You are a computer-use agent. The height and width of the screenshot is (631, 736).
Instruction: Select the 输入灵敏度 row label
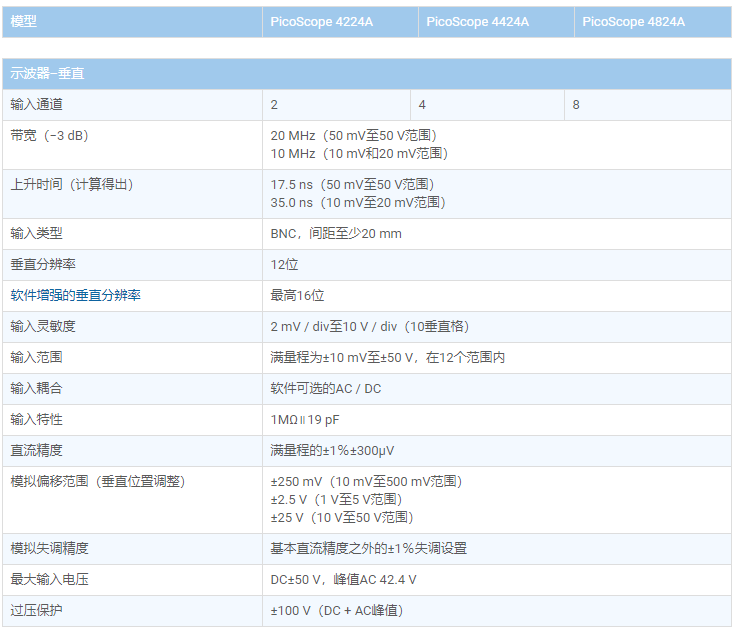pos(43,326)
